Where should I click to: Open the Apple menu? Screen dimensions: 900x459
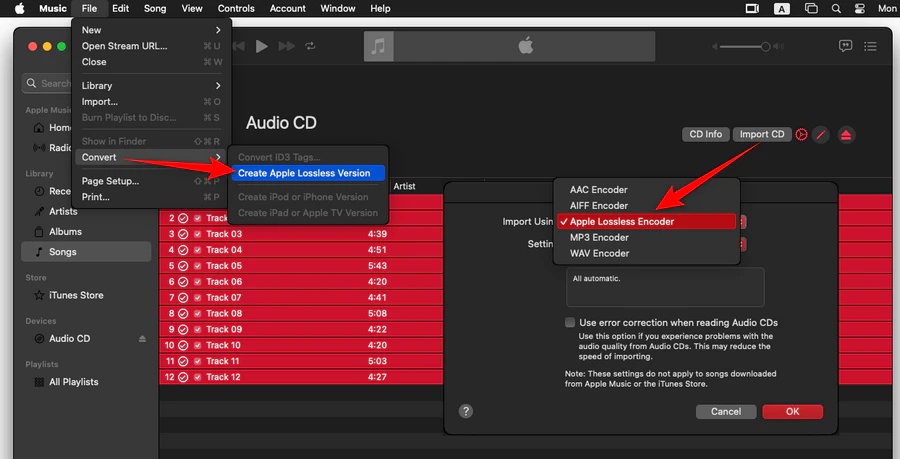(x=20, y=8)
